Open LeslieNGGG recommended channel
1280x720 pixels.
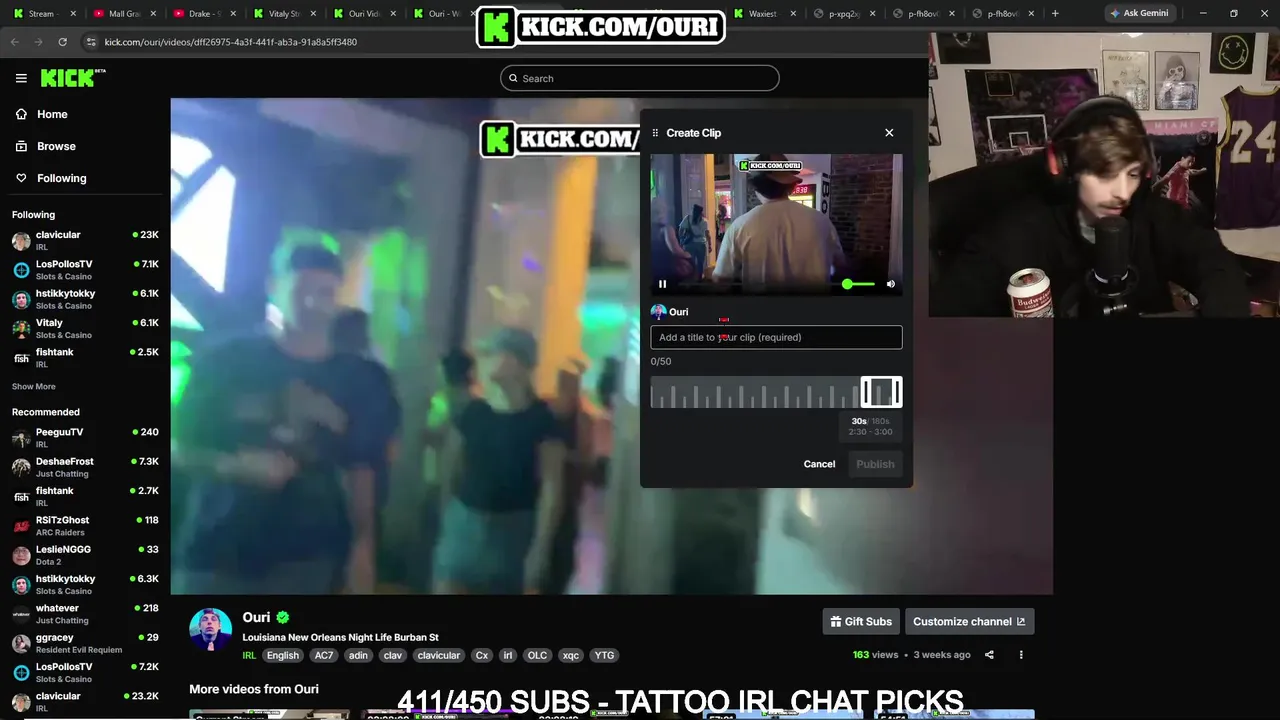(85, 555)
